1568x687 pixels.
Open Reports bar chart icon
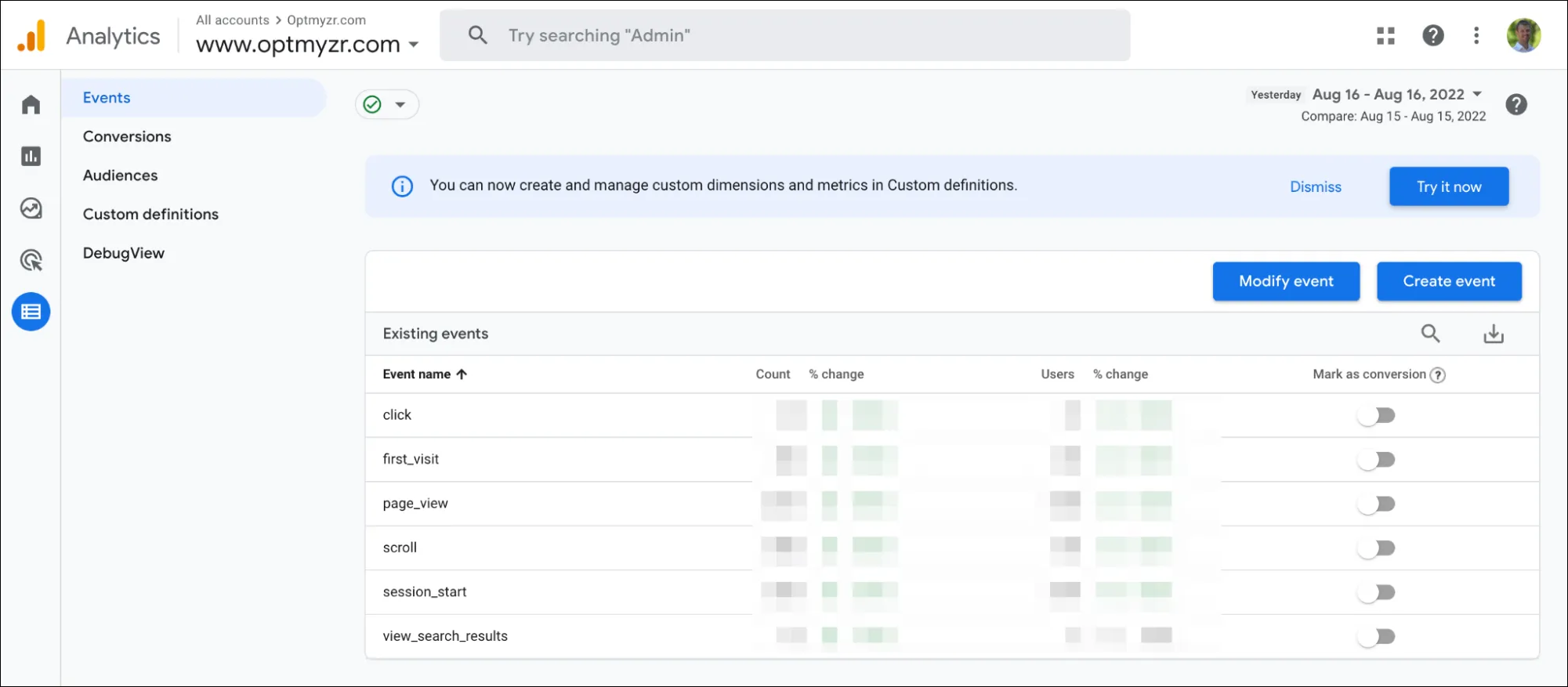coord(31,156)
